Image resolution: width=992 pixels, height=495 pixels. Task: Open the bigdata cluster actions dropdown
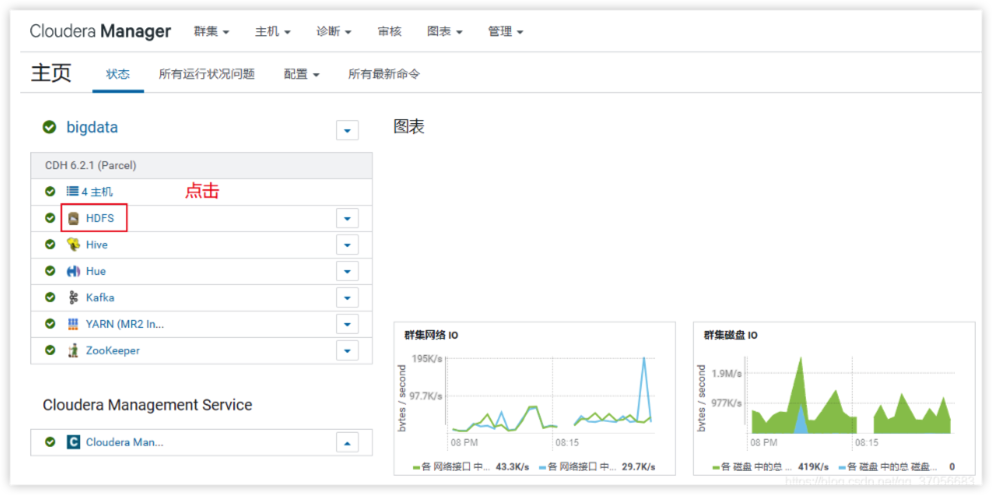[347, 130]
